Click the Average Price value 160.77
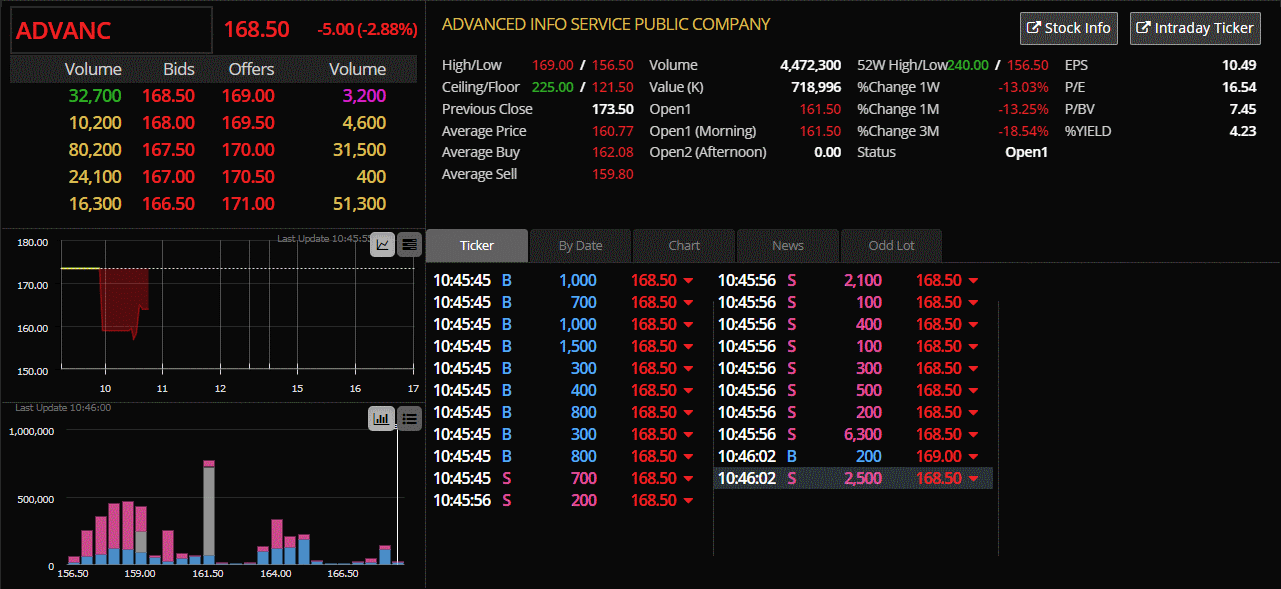 (x=613, y=131)
